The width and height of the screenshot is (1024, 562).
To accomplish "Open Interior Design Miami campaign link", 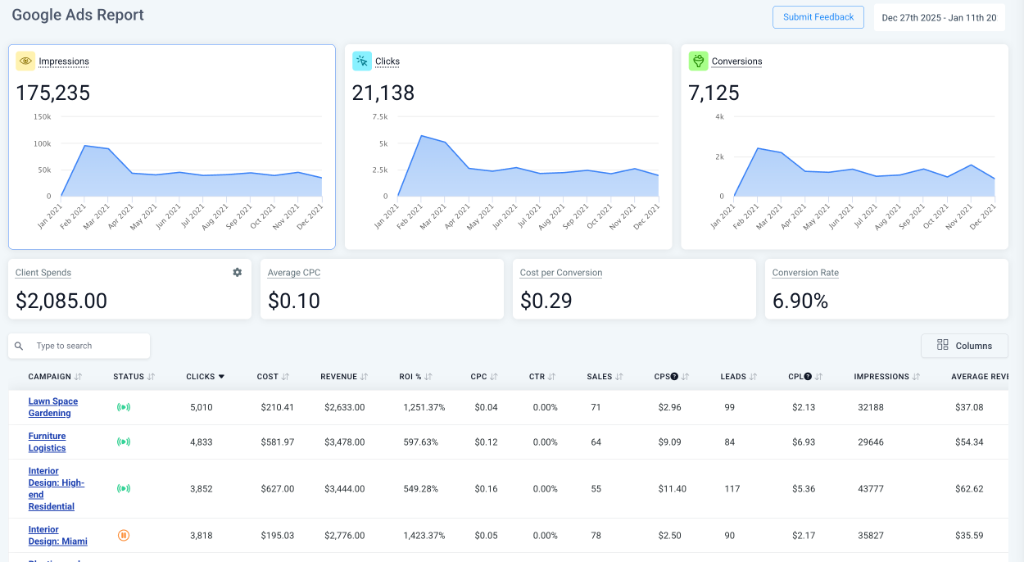I will pos(57,535).
